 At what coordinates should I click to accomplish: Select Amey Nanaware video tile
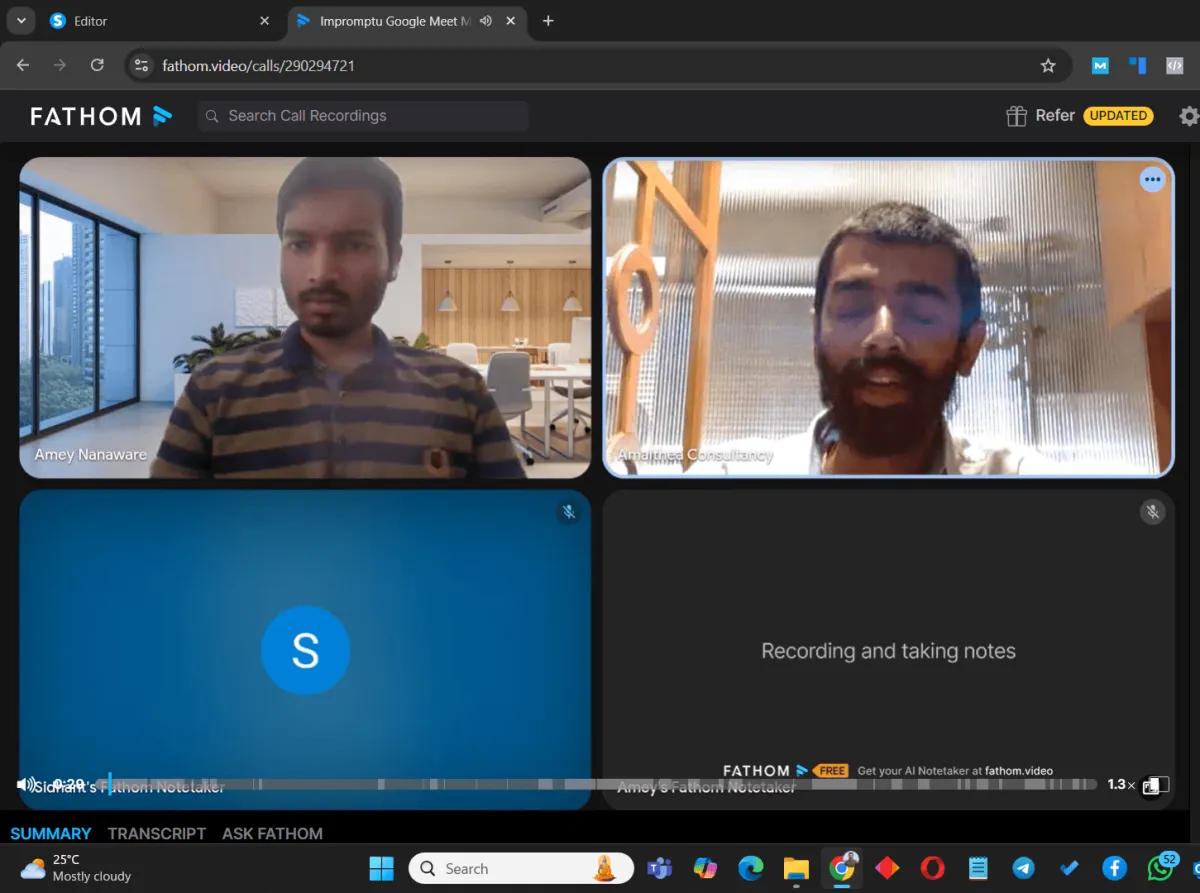pos(305,317)
